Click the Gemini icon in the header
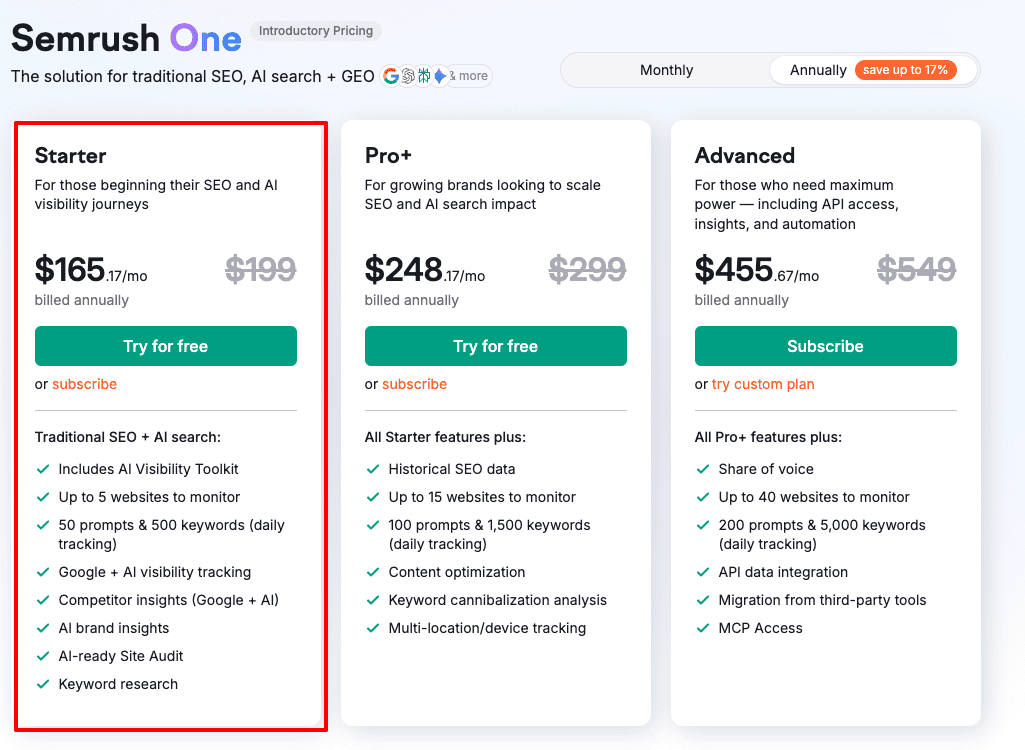1025x750 pixels. tap(438, 75)
